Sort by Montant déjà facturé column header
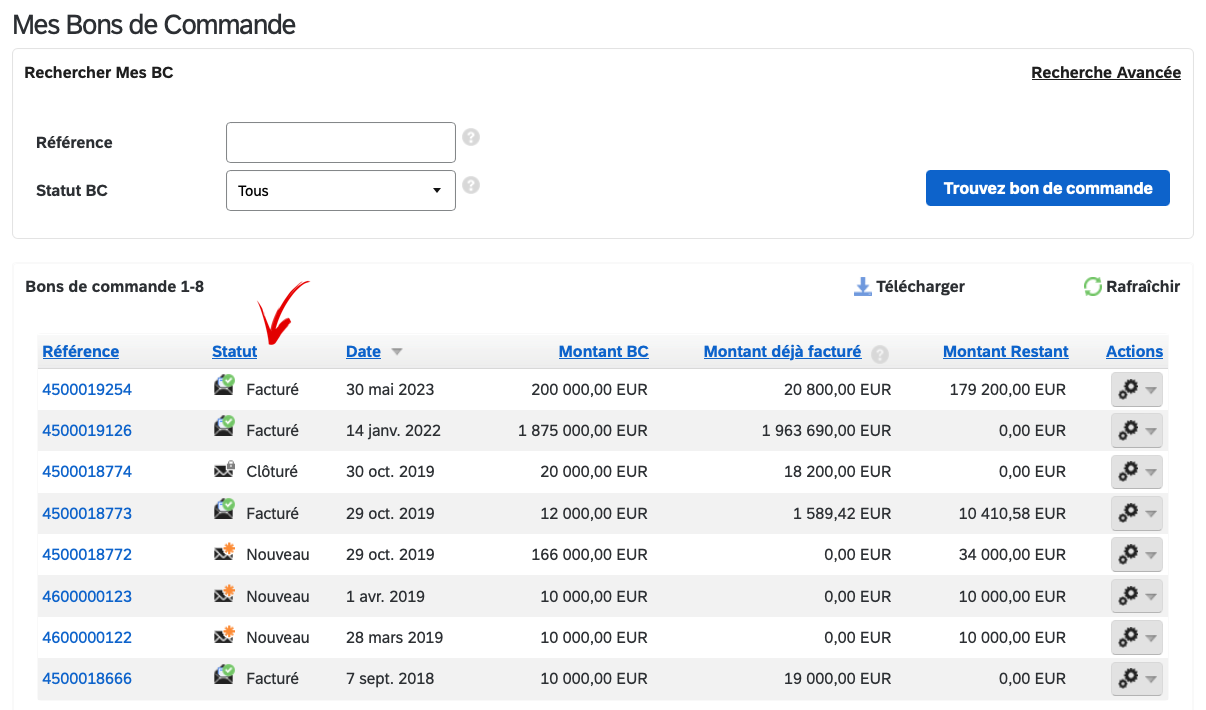The height and width of the screenshot is (710, 1206). tap(782, 351)
